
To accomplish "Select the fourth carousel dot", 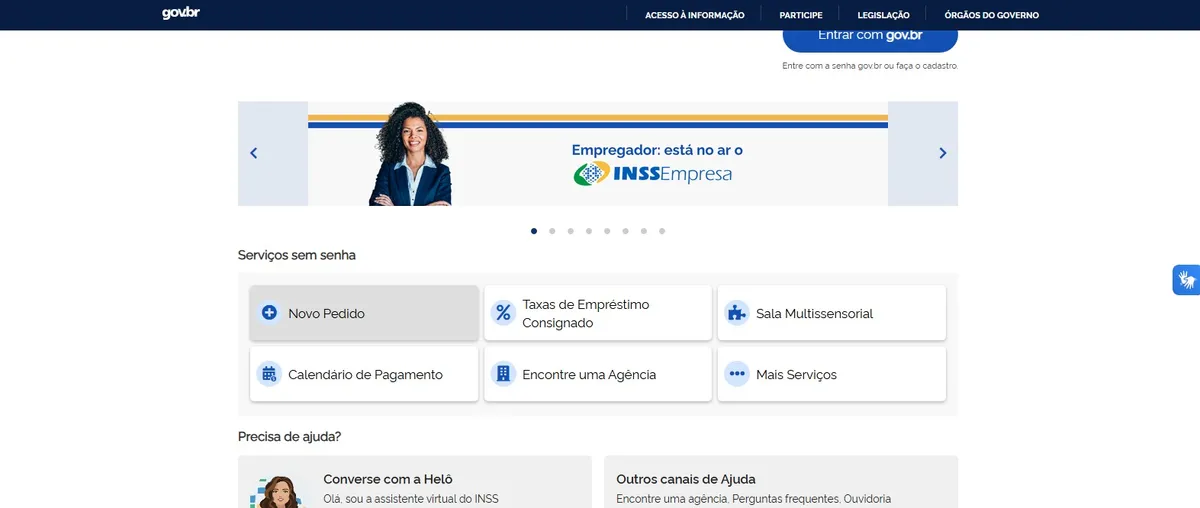I will [x=589, y=231].
